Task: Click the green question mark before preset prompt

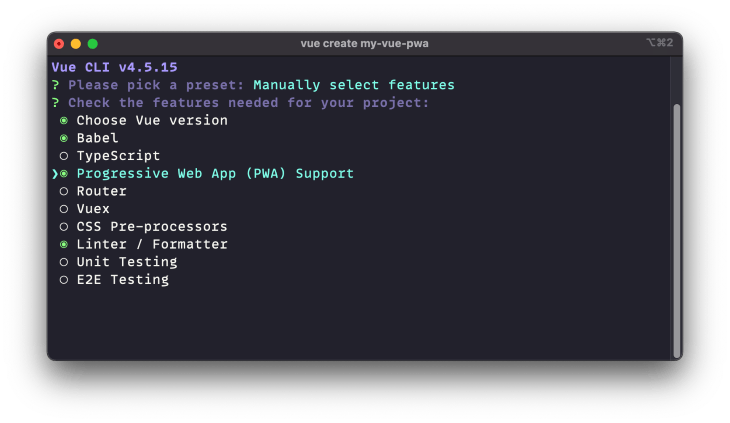Action: click(x=55, y=85)
